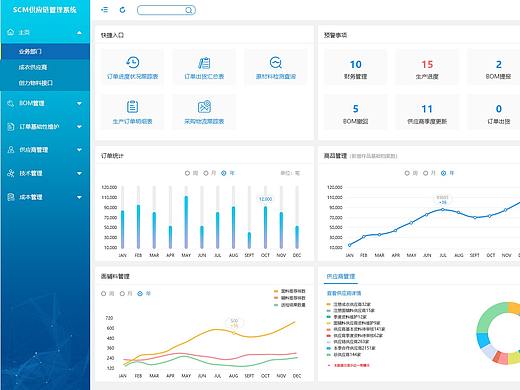Click the MAY bar in order statistics chart

[x=186, y=222]
